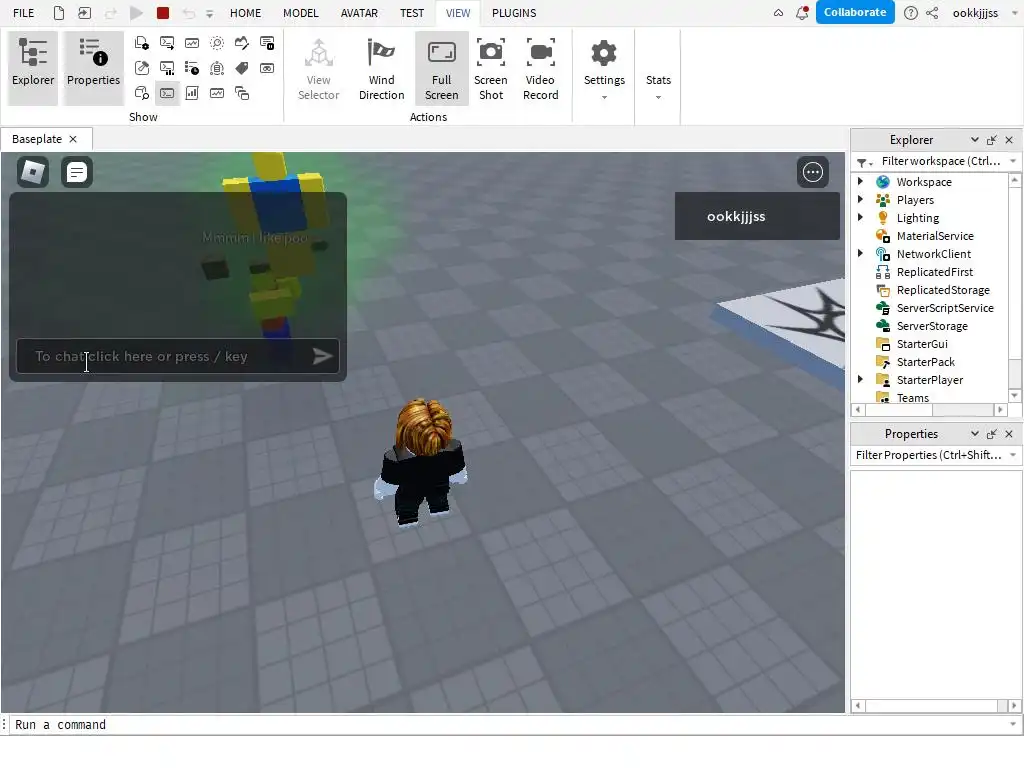Viewport: 1024px width, 768px height.
Task: Open the Roblox logo menu in viewport
Action: click(33, 172)
